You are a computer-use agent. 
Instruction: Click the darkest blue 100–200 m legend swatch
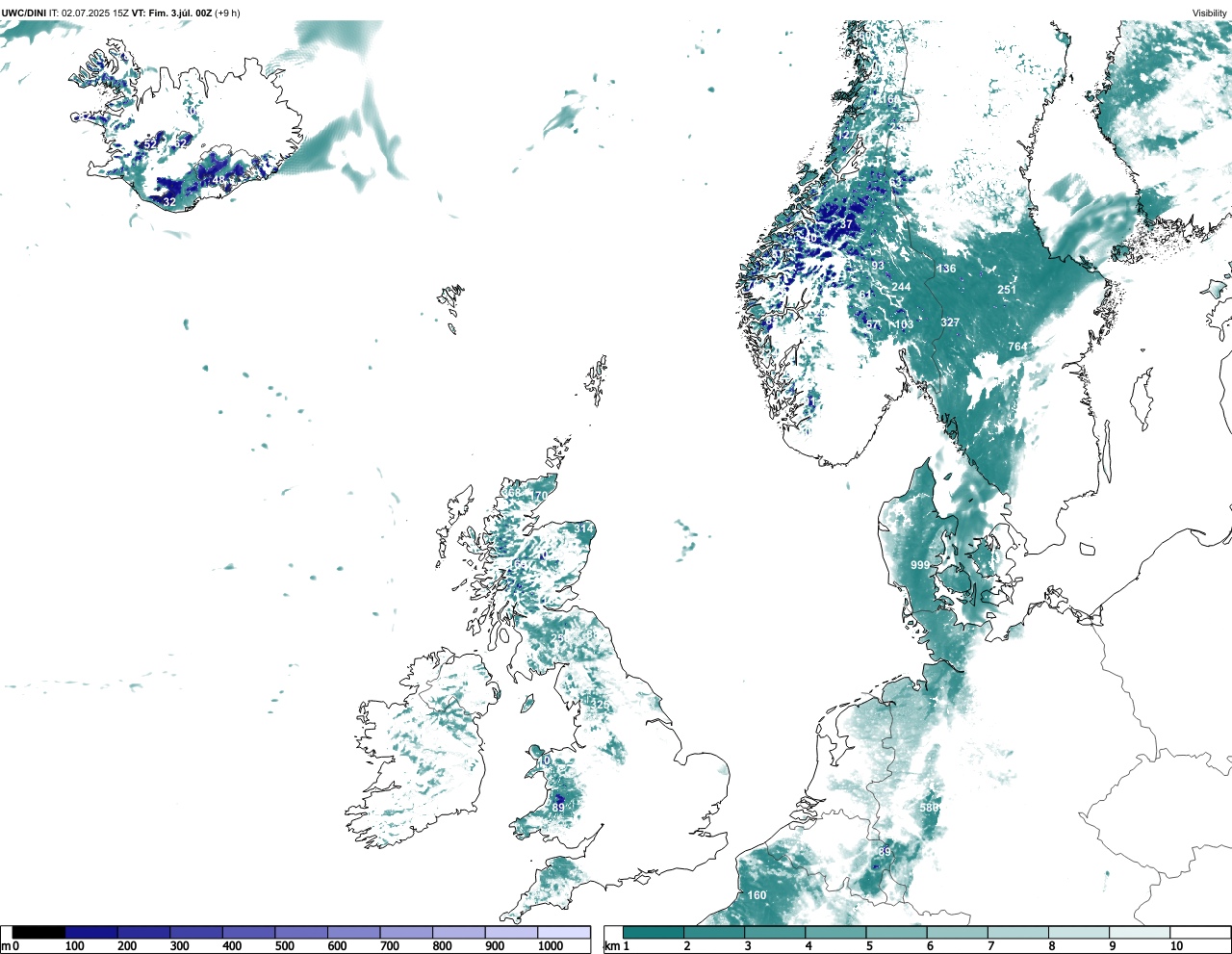tap(91, 933)
